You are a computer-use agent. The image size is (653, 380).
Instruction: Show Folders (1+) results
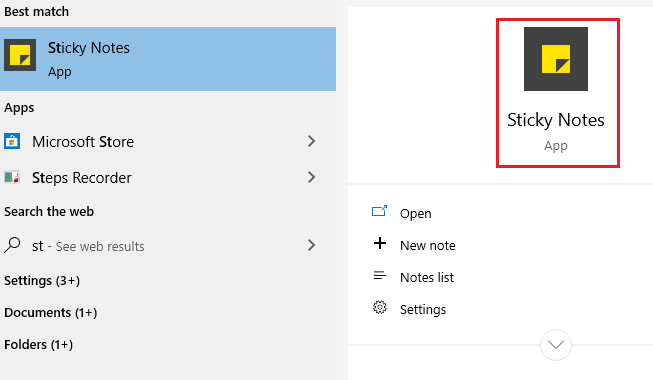[38, 345]
